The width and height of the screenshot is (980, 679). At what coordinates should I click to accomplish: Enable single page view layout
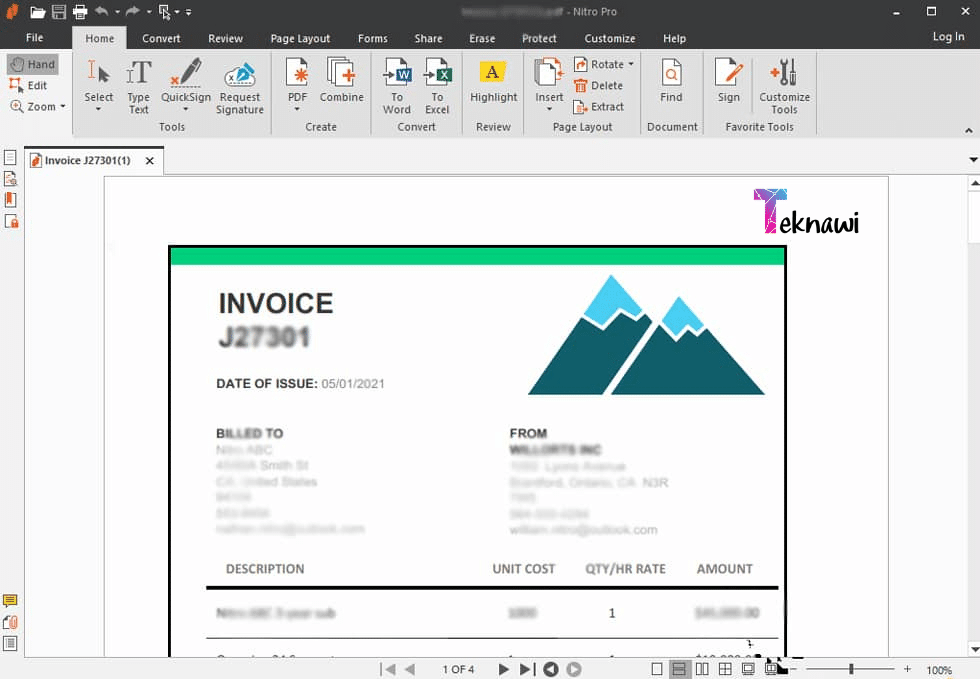657,669
